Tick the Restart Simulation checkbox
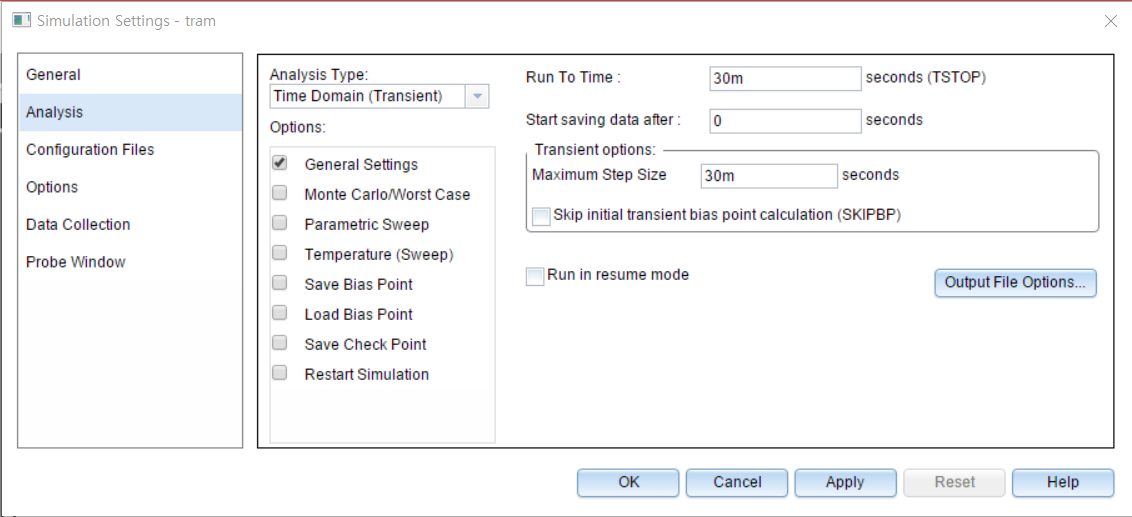Image resolution: width=1132 pixels, height=517 pixels. click(279, 373)
